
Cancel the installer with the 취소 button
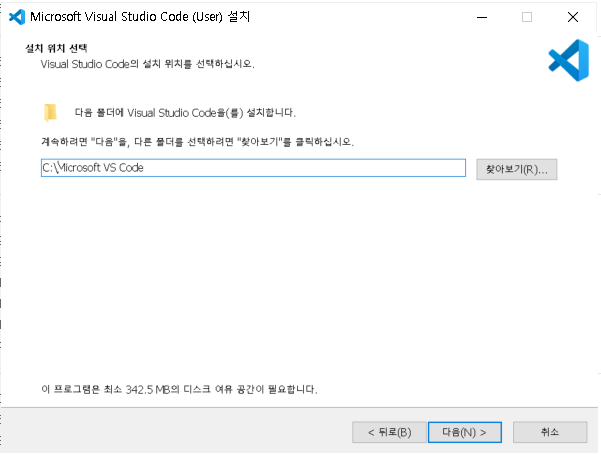pos(550,432)
